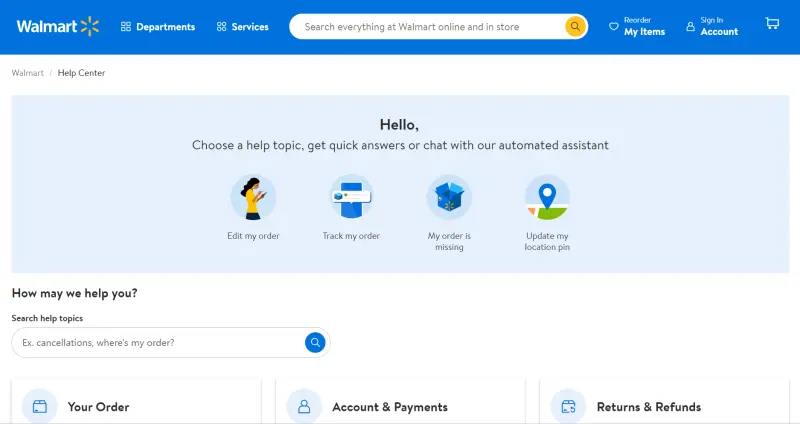Click the missing order box illustration
Viewport: 800px width, 424px height.
coord(449,197)
